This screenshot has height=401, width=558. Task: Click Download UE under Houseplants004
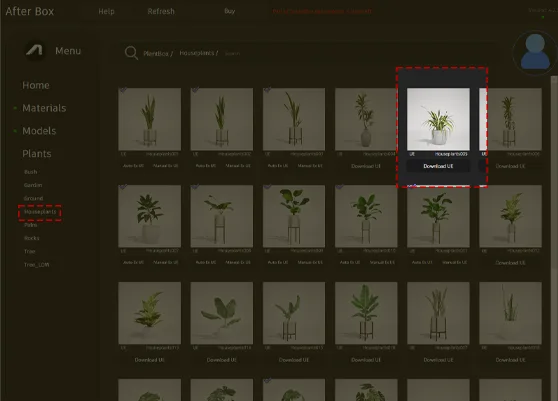click(366, 166)
